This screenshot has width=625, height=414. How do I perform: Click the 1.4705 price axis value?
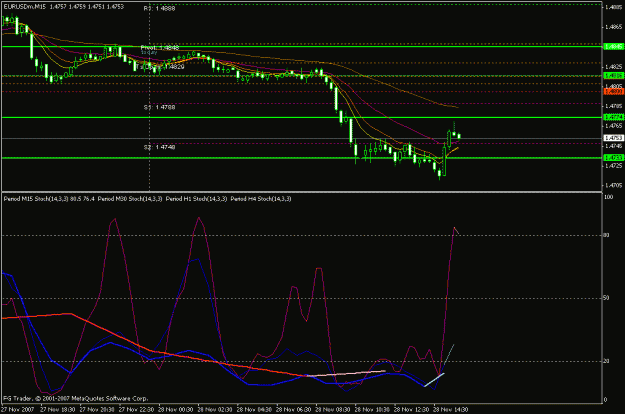click(x=613, y=185)
